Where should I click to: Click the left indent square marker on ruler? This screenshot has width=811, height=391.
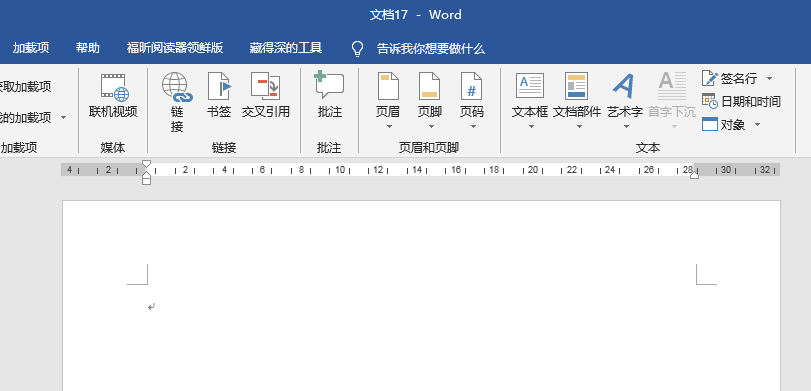[x=146, y=182]
